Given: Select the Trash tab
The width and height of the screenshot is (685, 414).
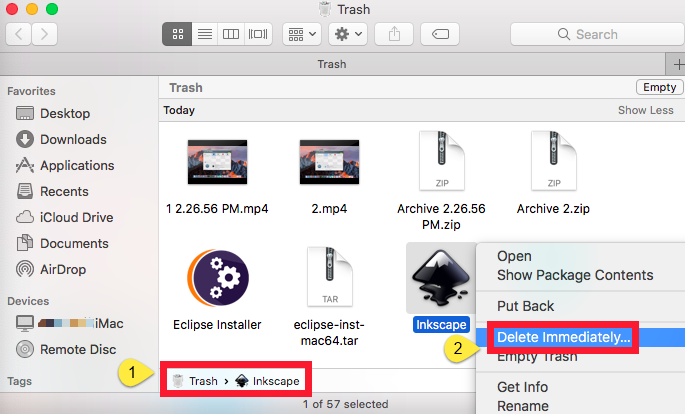Looking at the screenshot, I should [332, 64].
